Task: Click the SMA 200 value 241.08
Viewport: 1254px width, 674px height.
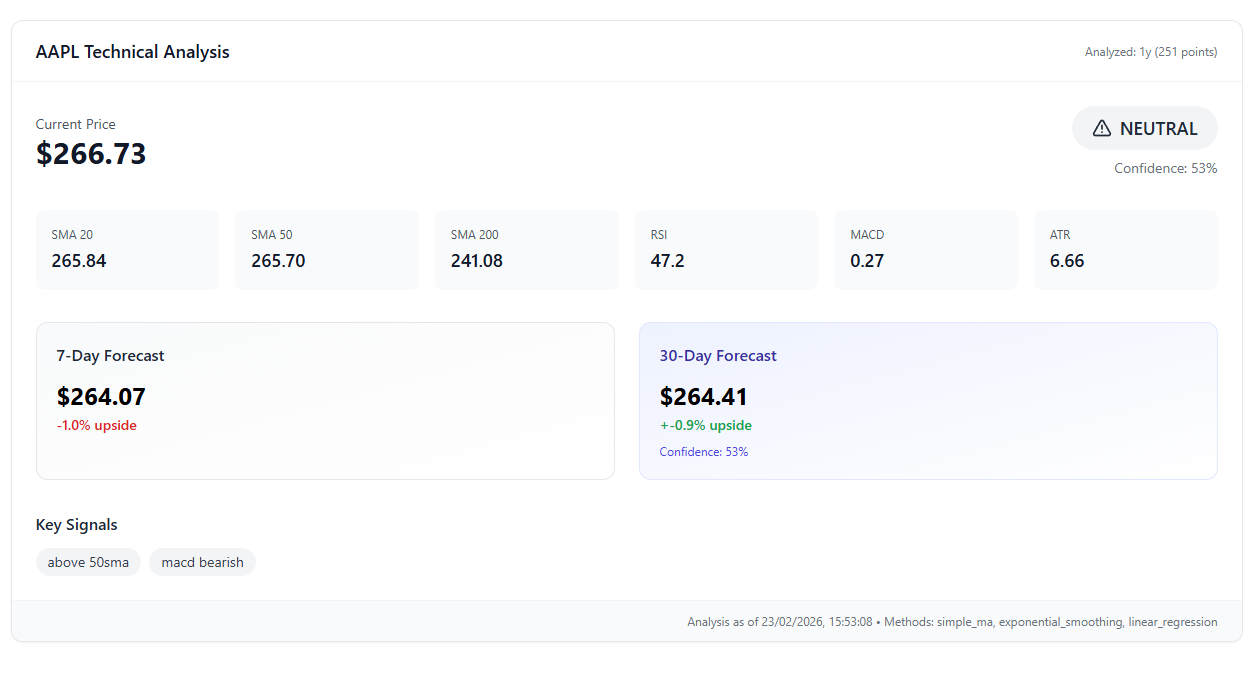Action: point(477,261)
